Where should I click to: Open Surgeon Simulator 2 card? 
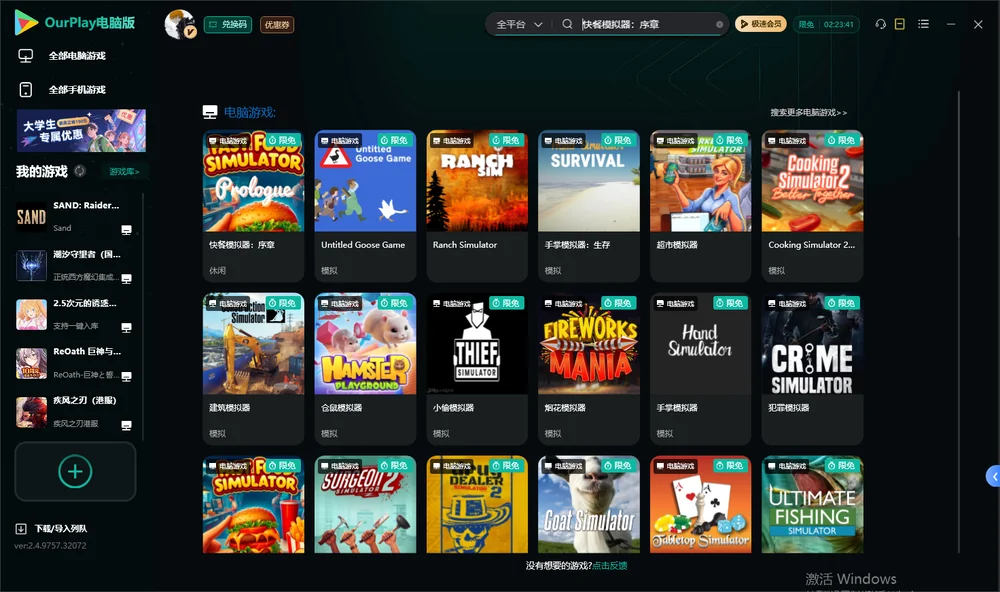coord(365,504)
